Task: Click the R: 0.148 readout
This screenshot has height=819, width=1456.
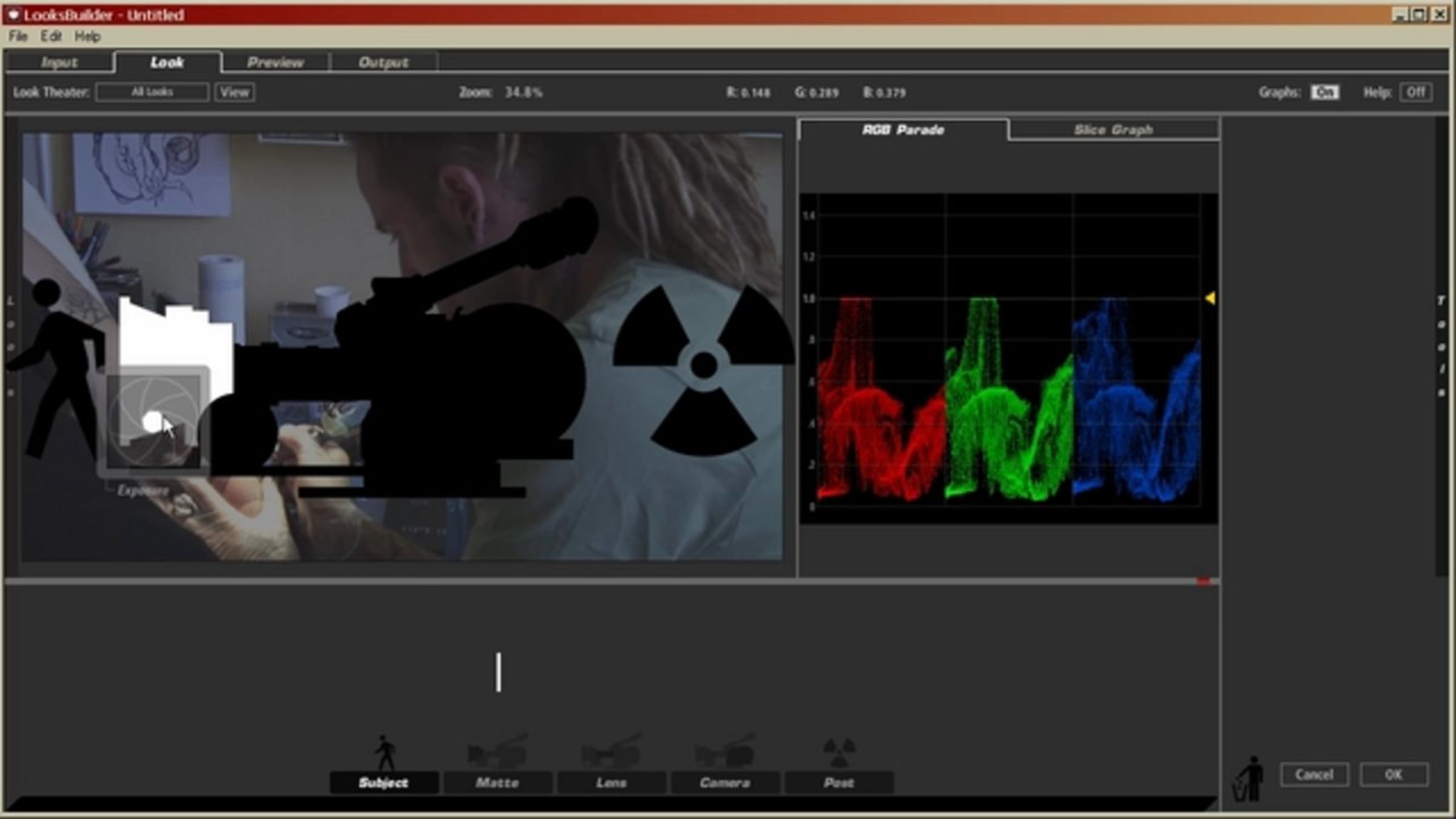Action: [x=749, y=93]
